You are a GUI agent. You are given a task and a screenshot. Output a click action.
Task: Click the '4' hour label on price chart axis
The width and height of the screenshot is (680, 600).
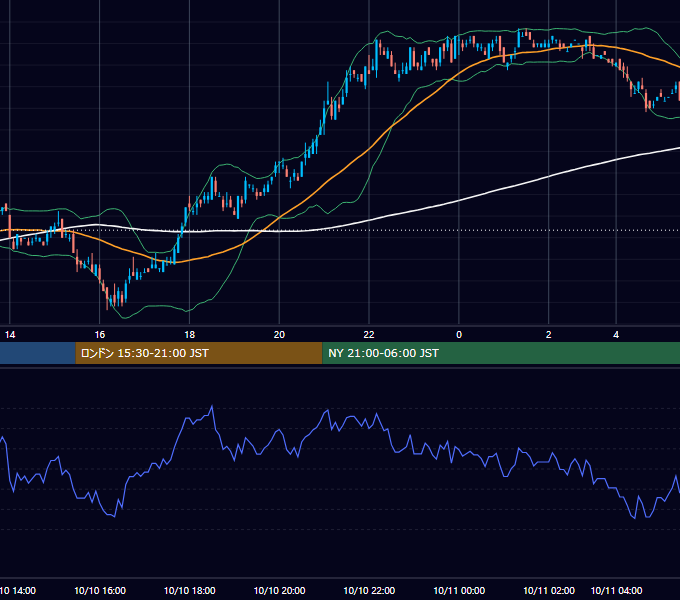pyautogui.click(x=616, y=335)
